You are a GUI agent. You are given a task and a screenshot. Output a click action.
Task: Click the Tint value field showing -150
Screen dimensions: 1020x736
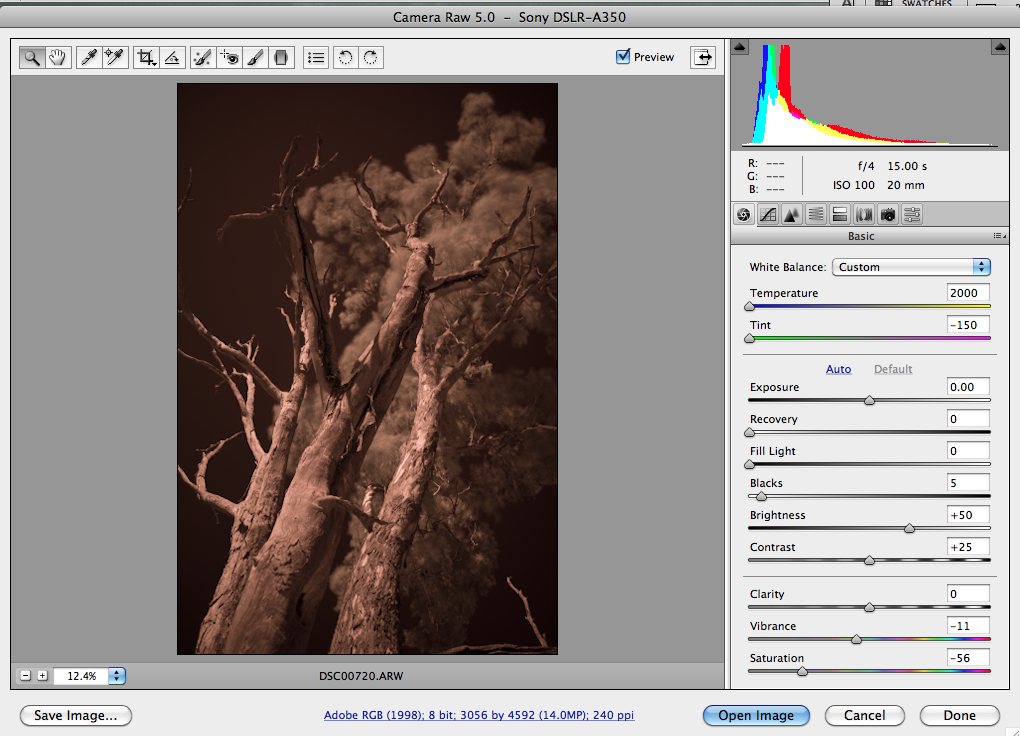pos(968,325)
